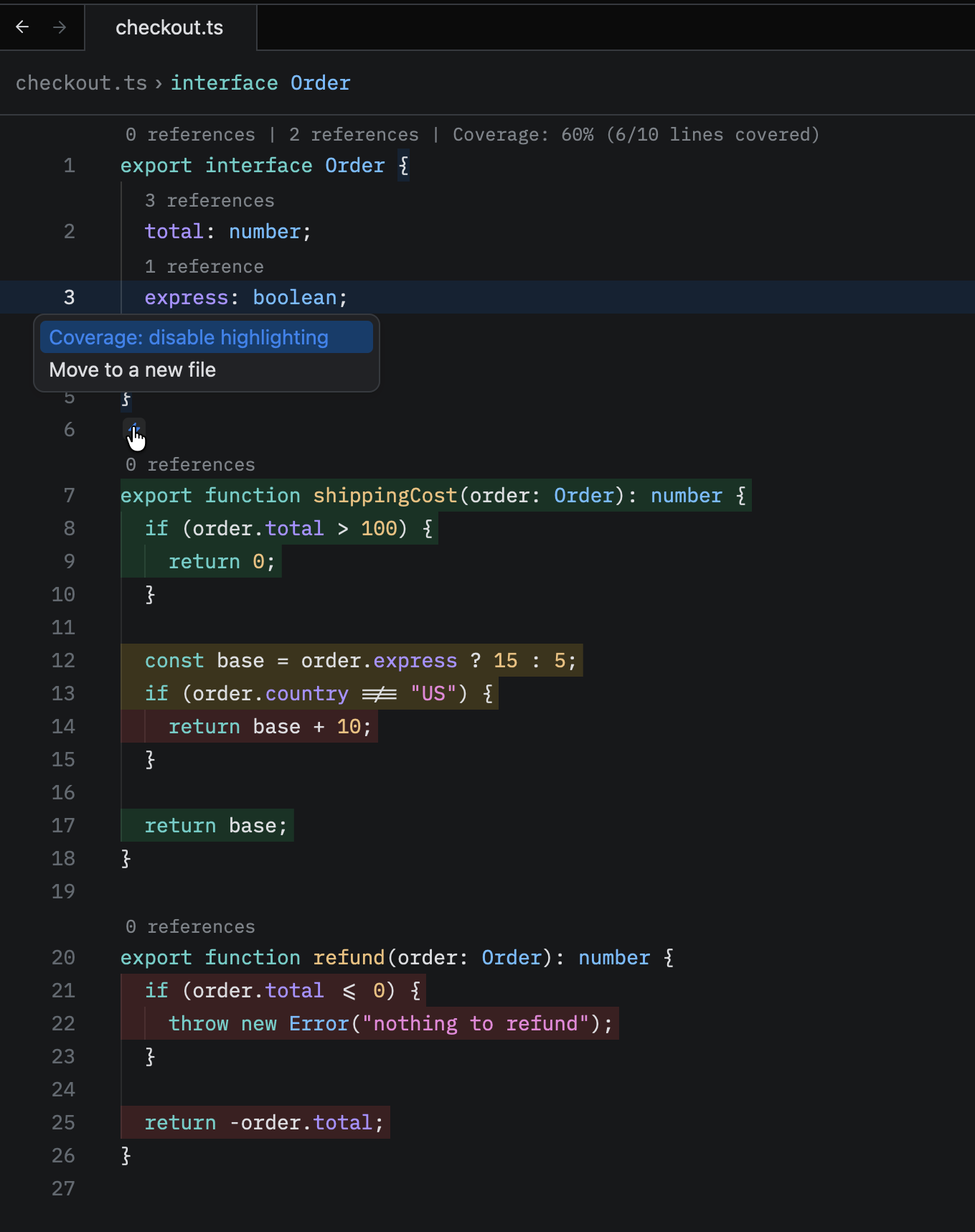Viewport: 975px width, 1232px height.
Task: Open '0 references' lens above shippingCost
Action: click(190, 465)
